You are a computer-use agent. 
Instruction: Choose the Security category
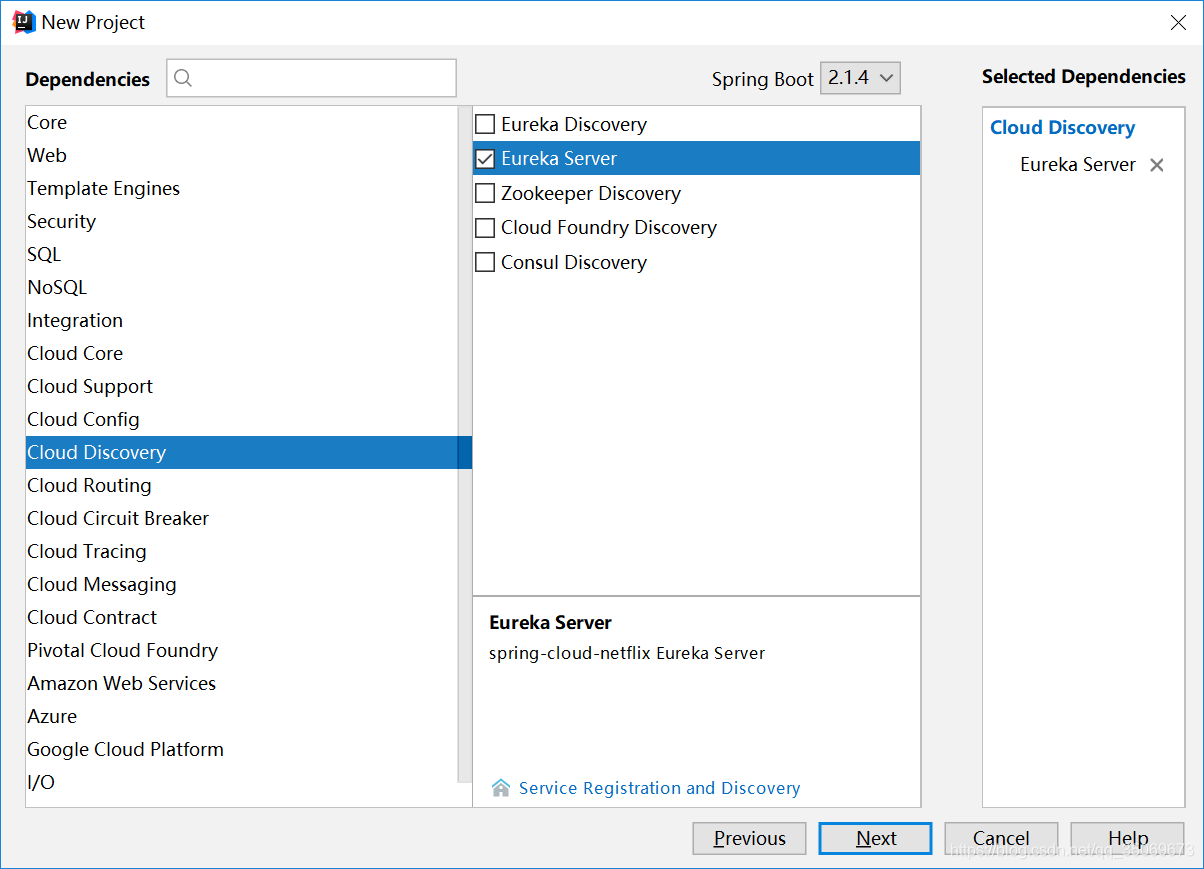click(x=242, y=221)
